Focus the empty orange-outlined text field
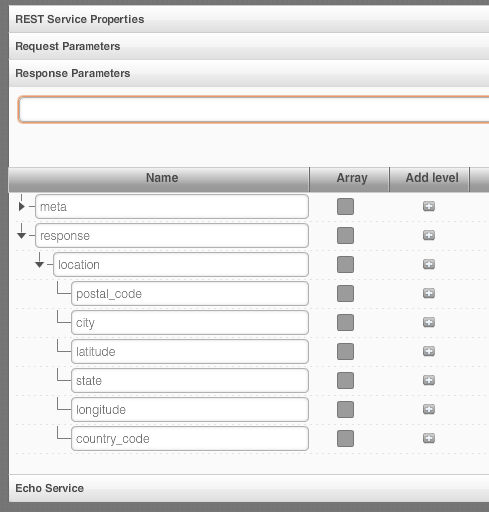Screen dimensions: 489x512 pyautogui.click(x=254, y=109)
